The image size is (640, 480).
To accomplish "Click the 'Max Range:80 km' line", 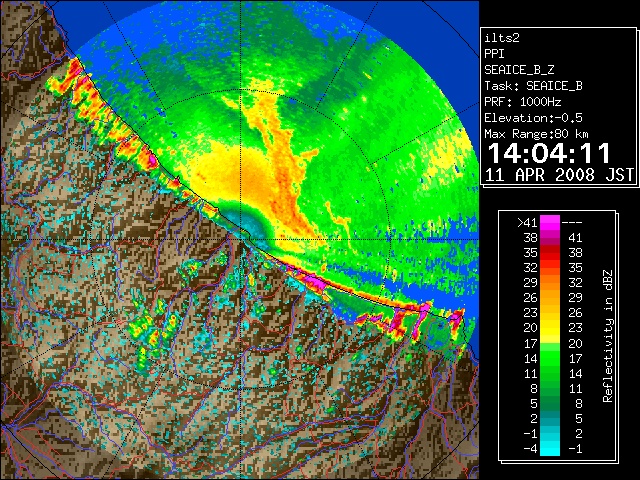I will (x=537, y=134).
